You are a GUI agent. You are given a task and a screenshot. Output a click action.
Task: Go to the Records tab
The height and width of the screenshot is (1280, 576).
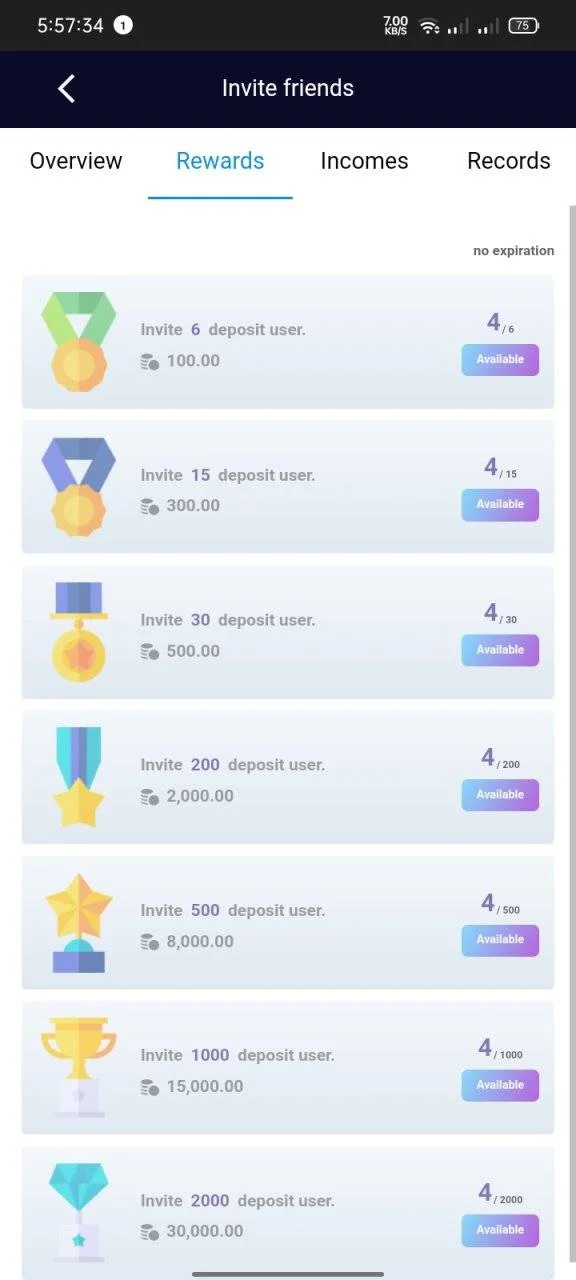pos(509,161)
